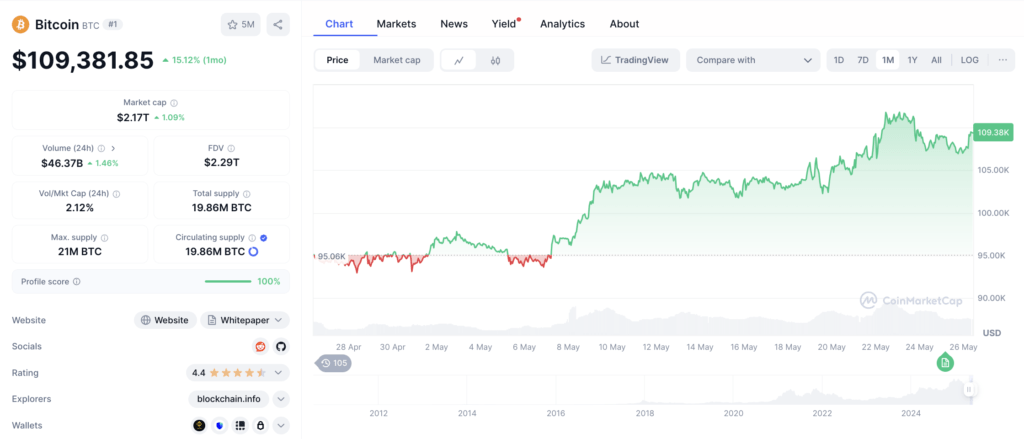Switch to the News tab
The width and height of the screenshot is (1024, 439).
pos(454,24)
